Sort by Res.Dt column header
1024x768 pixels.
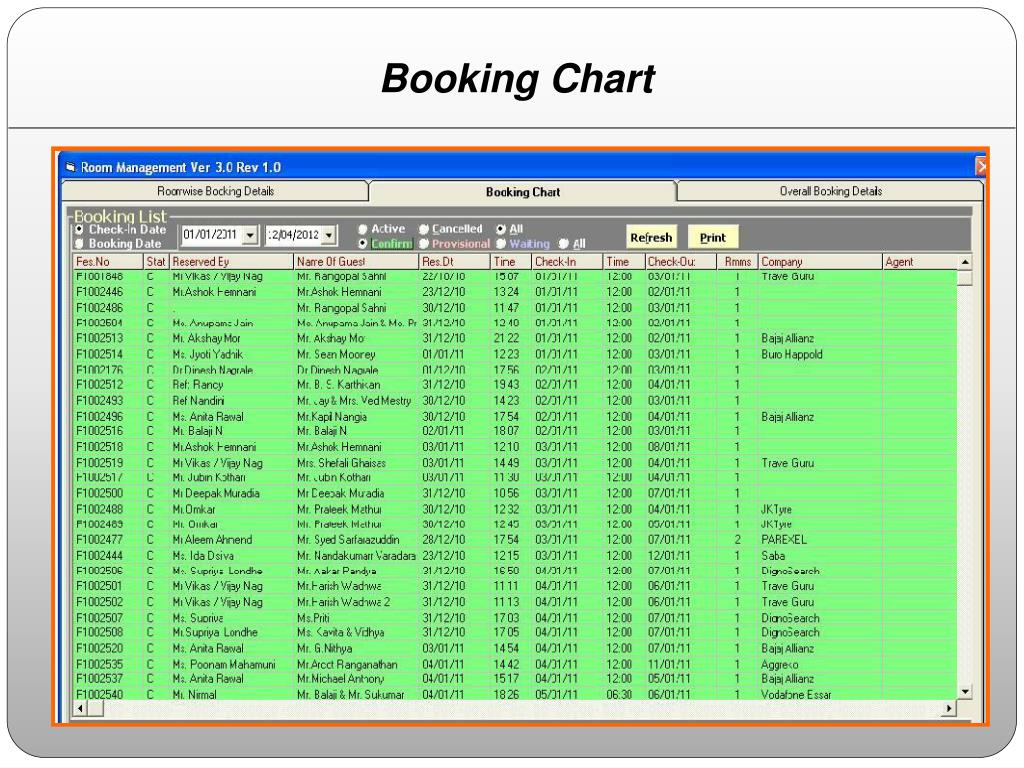point(455,262)
